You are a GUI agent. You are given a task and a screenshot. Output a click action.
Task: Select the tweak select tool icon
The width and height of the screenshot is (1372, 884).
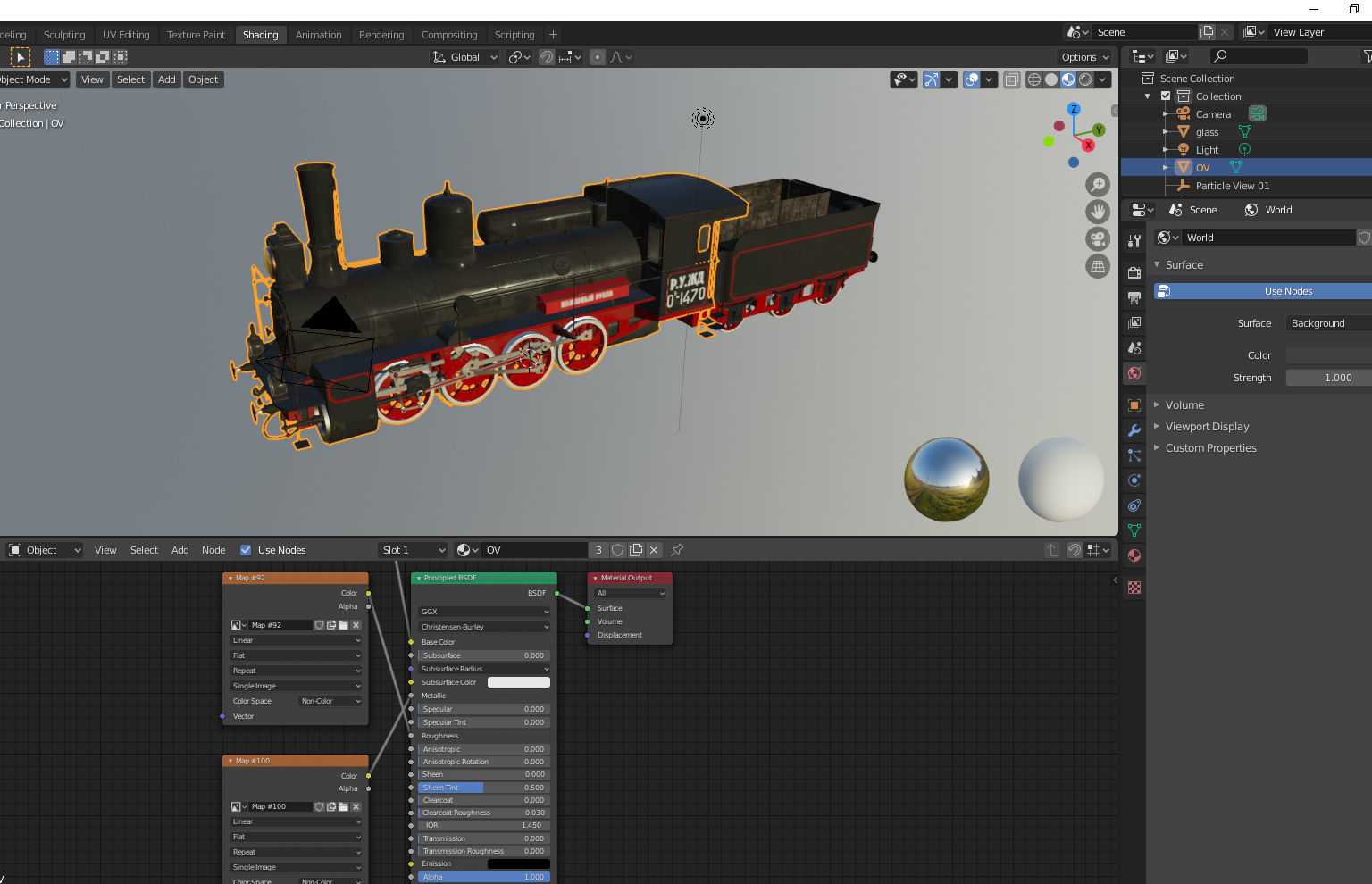click(20, 57)
